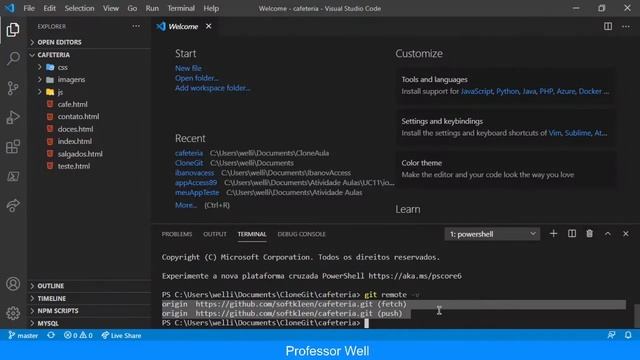
Task: Click the notifications bell in status bar
Action: click(x=628, y=335)
